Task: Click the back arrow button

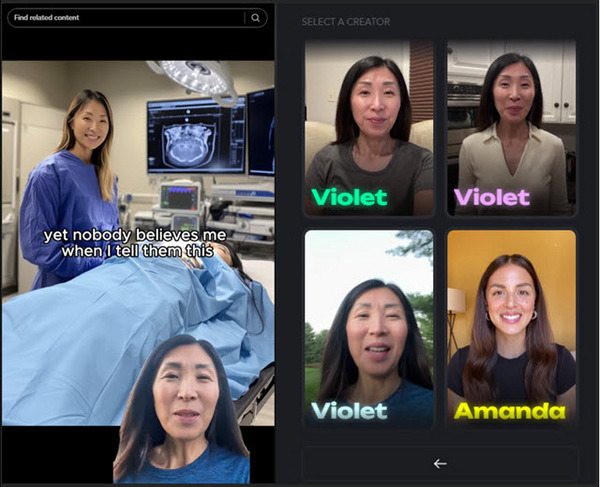Action: coord(440,463)
